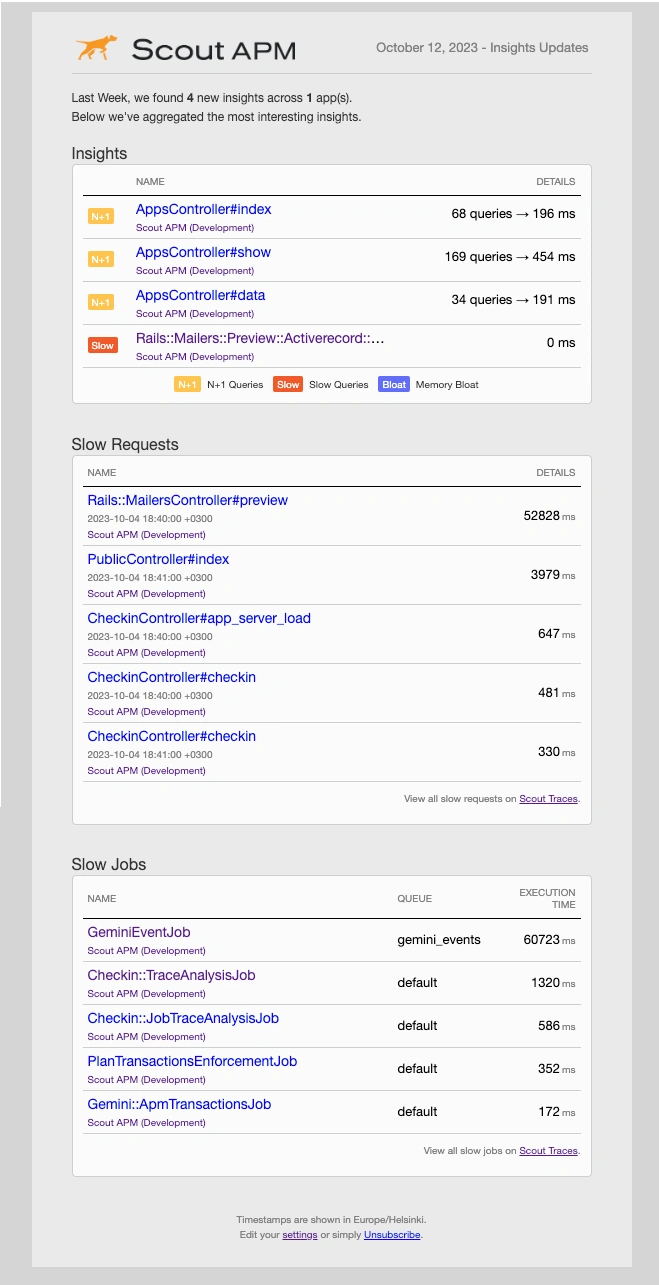
Task: Click the Slow badge beside Rails::Mailers::Preview insight
Action: 102,345
